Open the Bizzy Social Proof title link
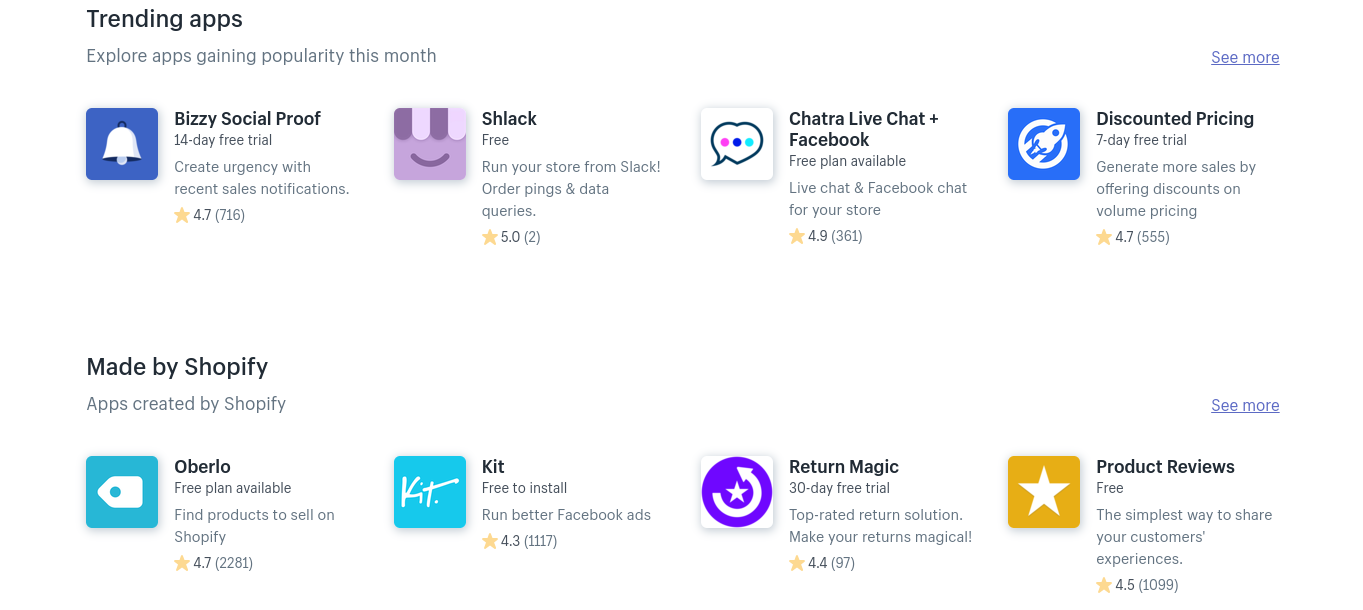This screenshot has width=1363, height=610. (247, 118)
